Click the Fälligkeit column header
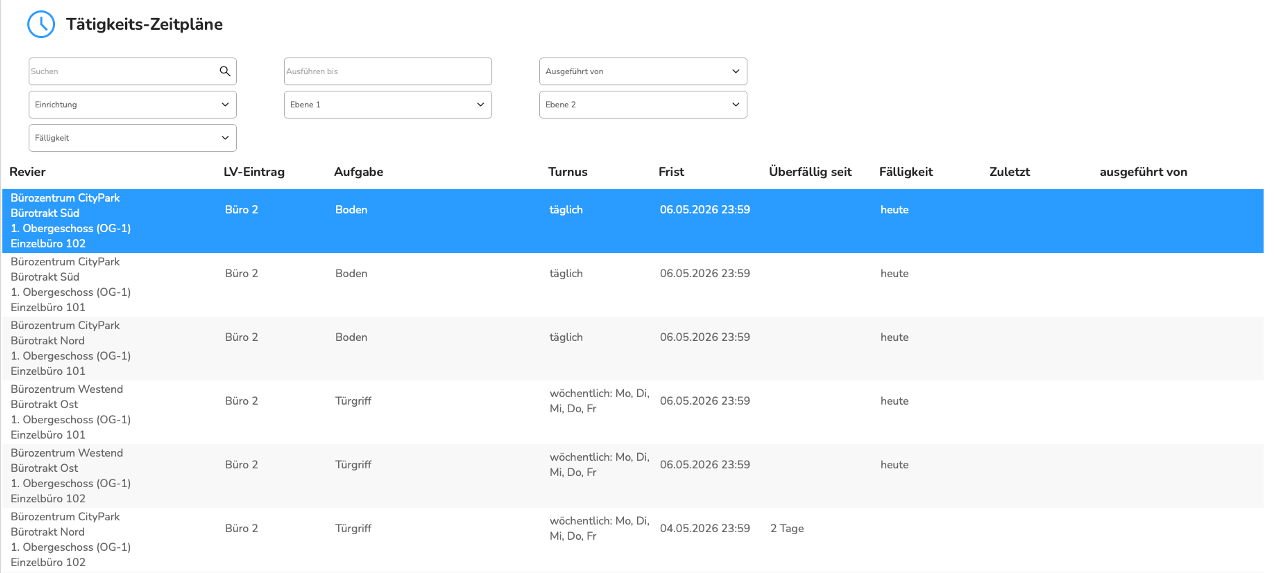The height and width of the screenshot is (573, 1274). pos(906,172)
